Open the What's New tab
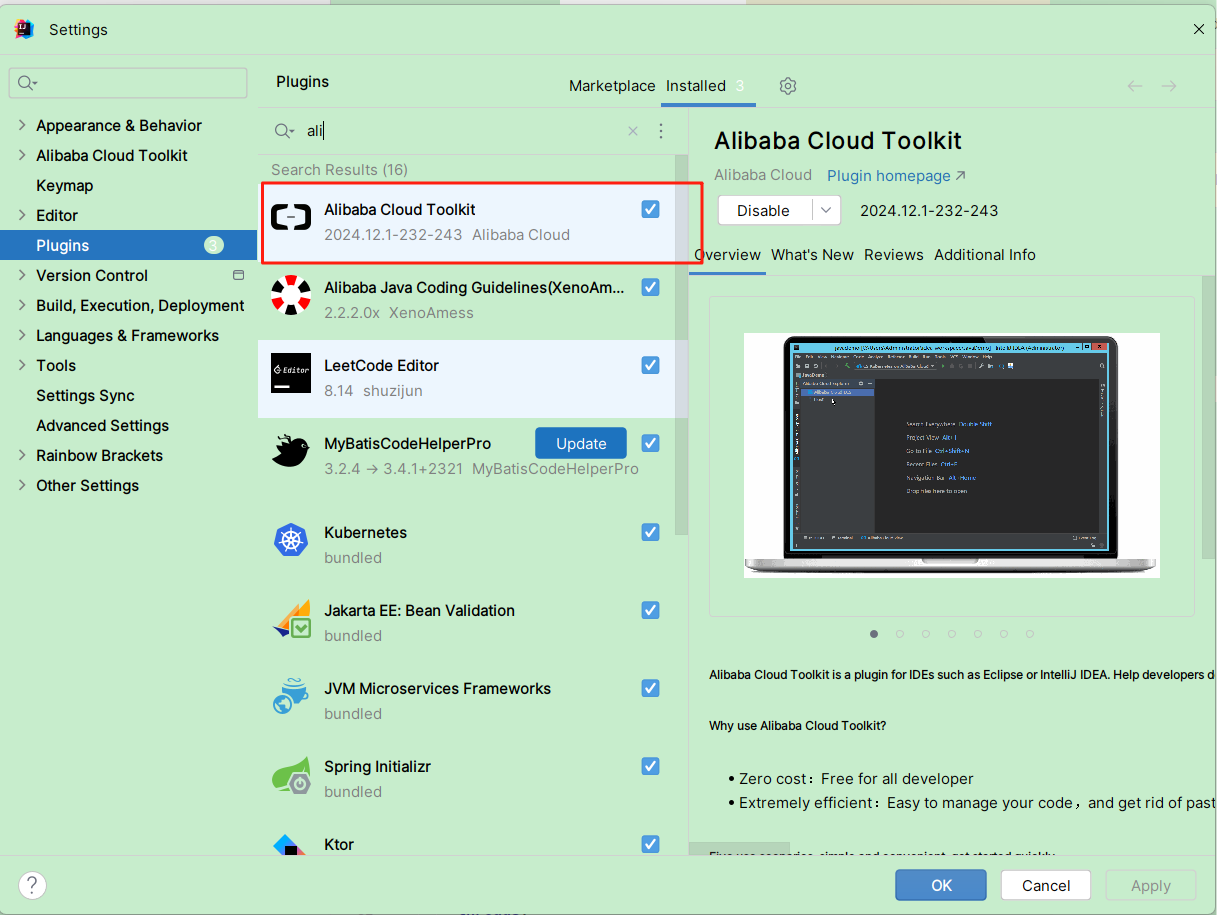This screenshot has height=915, width=1217. coord(812,255)
